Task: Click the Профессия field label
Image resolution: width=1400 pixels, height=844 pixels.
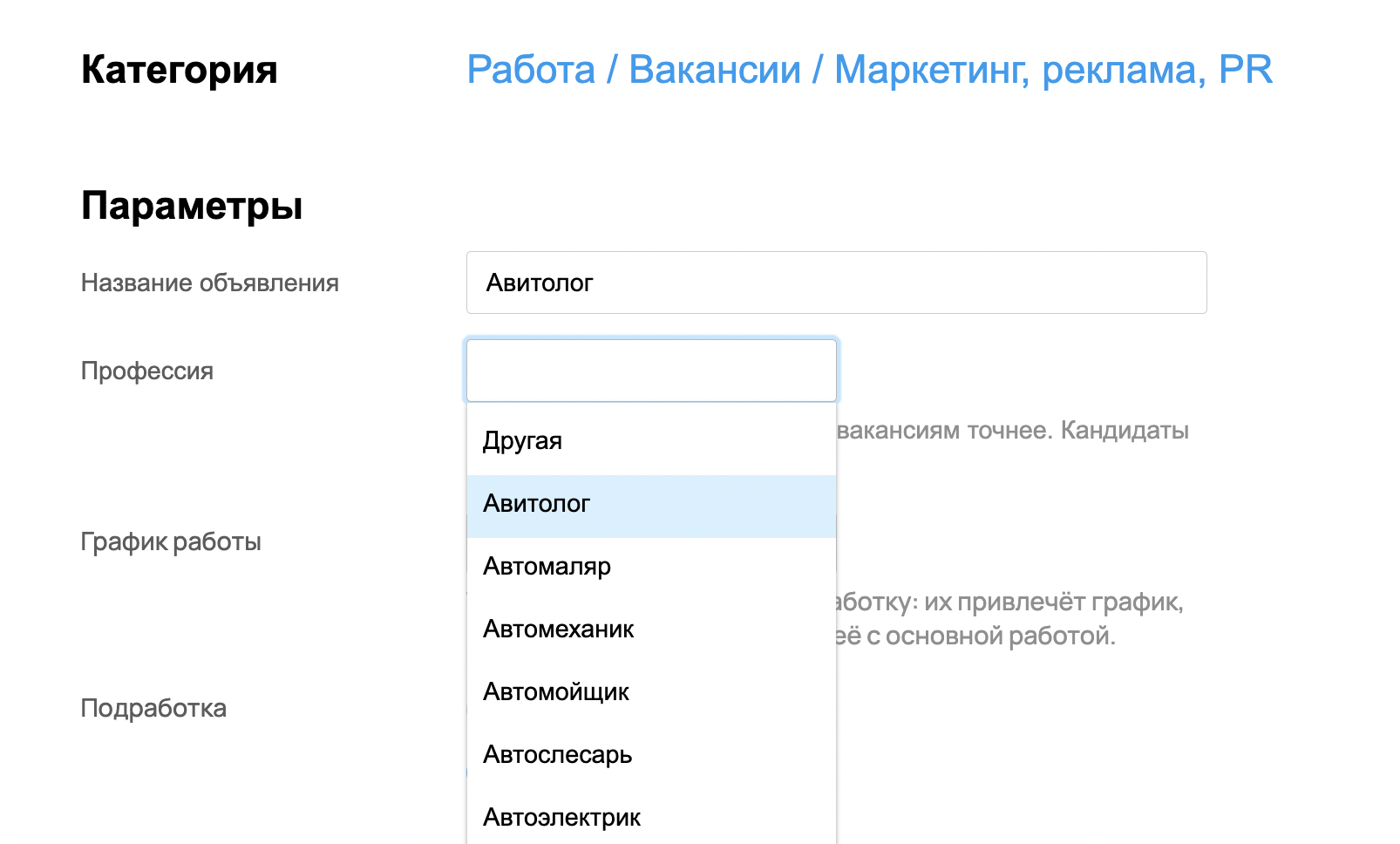Action: 146,371
